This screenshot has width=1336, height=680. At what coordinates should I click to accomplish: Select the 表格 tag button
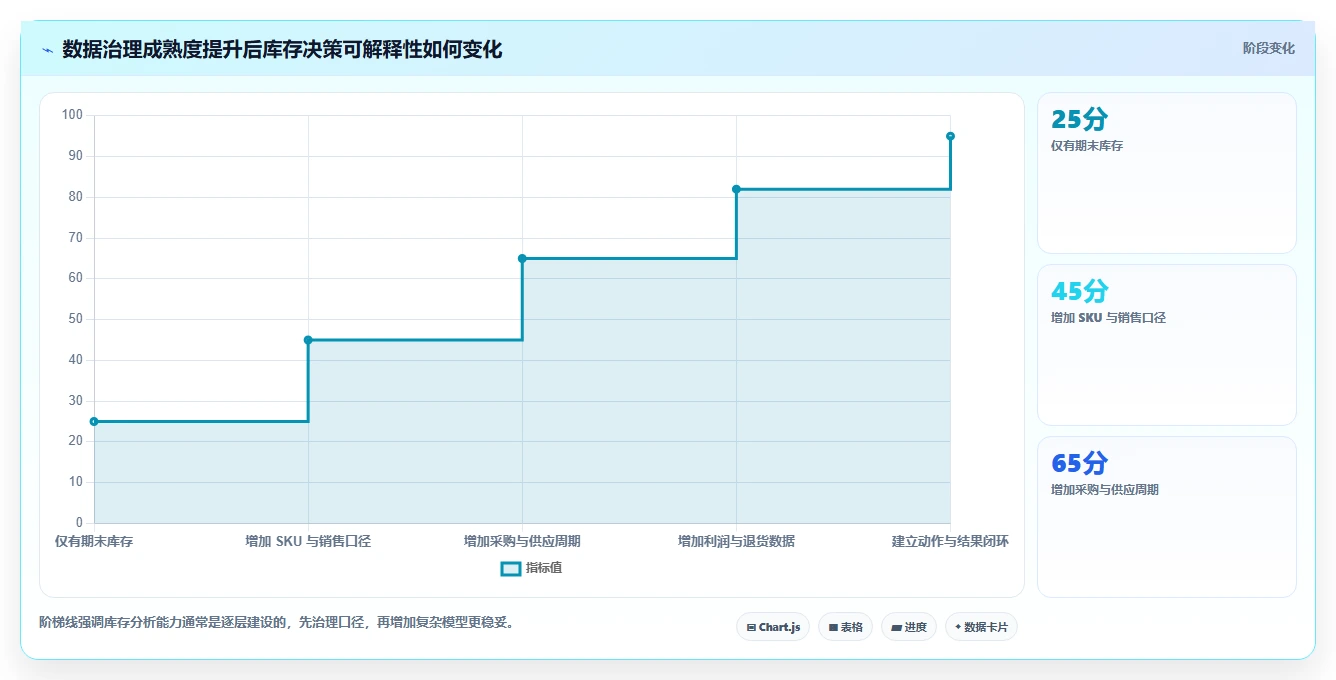click(x=845, y=627)
